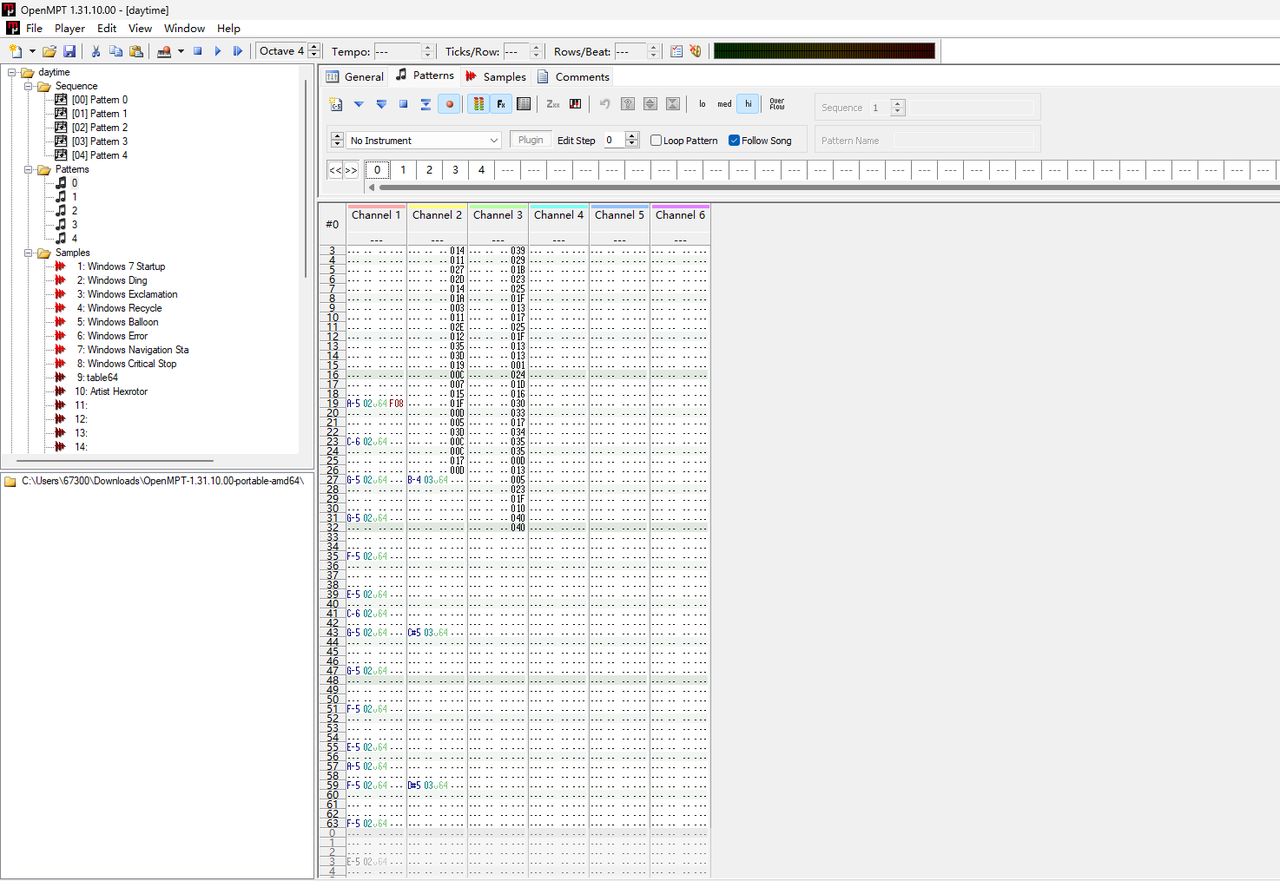Select sample 5: Windows Balloon
The width and height of the screenshot is (1280, 881).
(x=117, y=322)
